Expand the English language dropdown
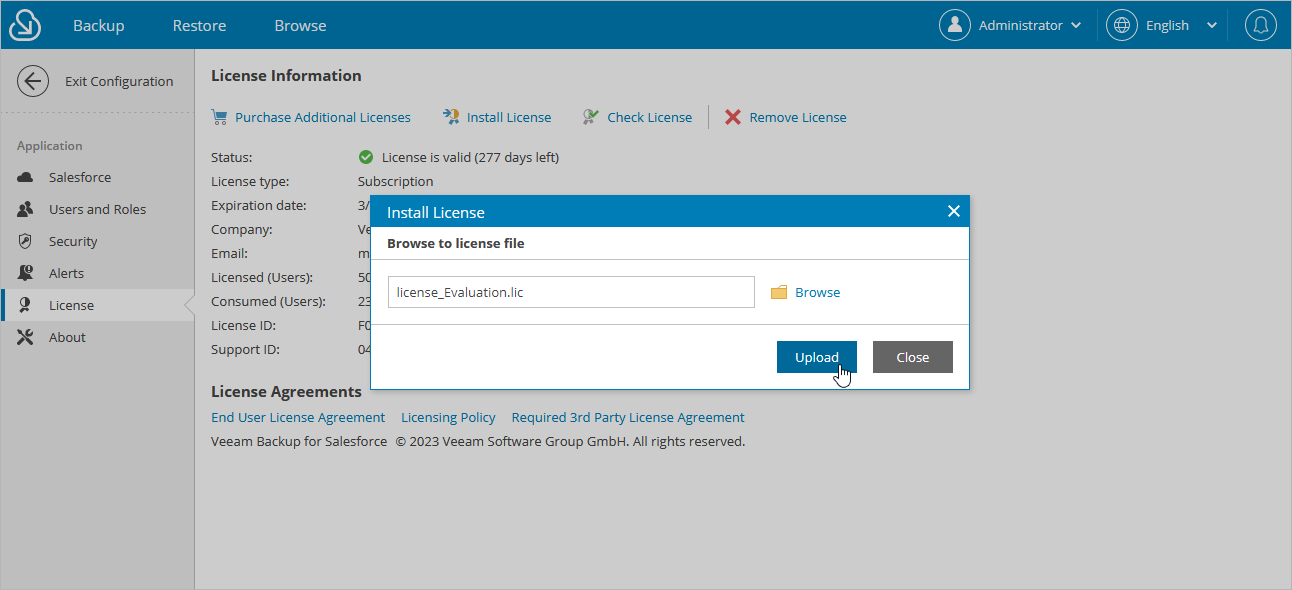Screen dimensions: 1292x590 coord(1212,26)
